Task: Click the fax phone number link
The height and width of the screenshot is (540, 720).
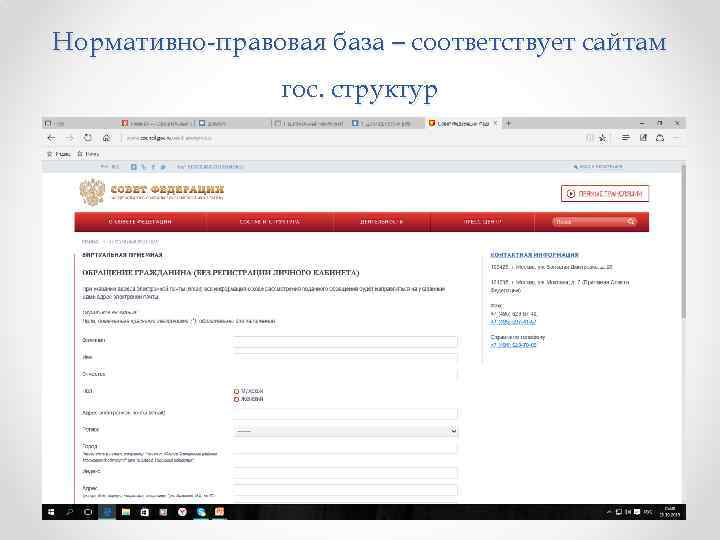Action: coord(513,322)
